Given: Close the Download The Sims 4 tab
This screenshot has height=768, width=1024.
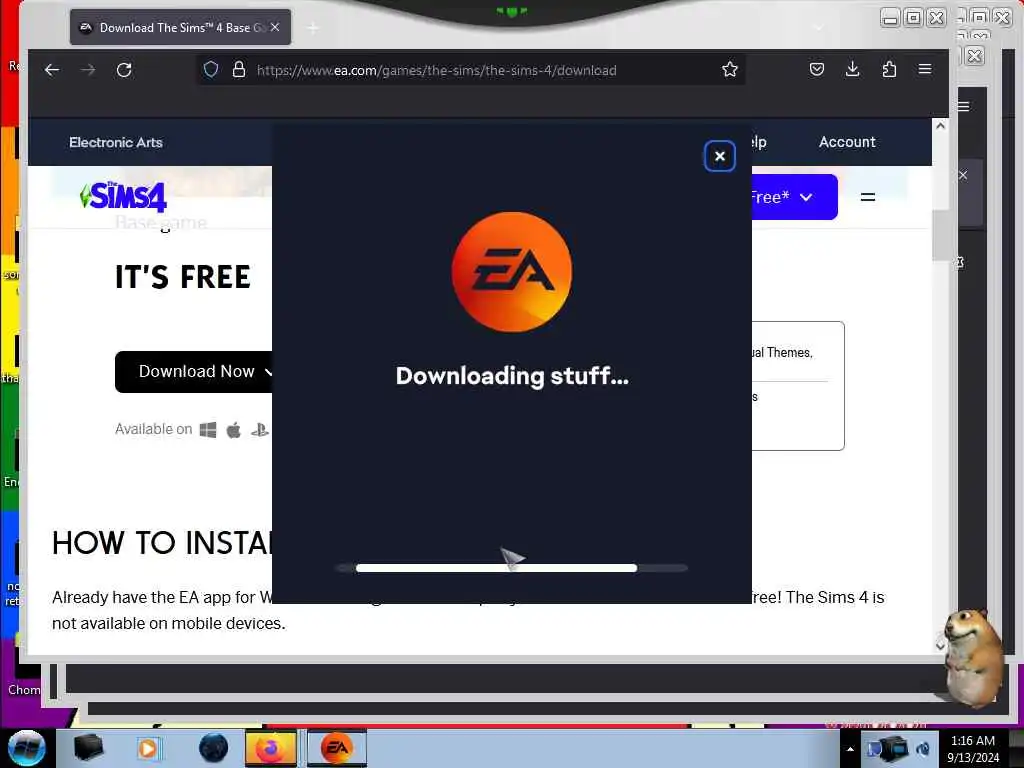Looking at the screenshot, I should [275, 27].
